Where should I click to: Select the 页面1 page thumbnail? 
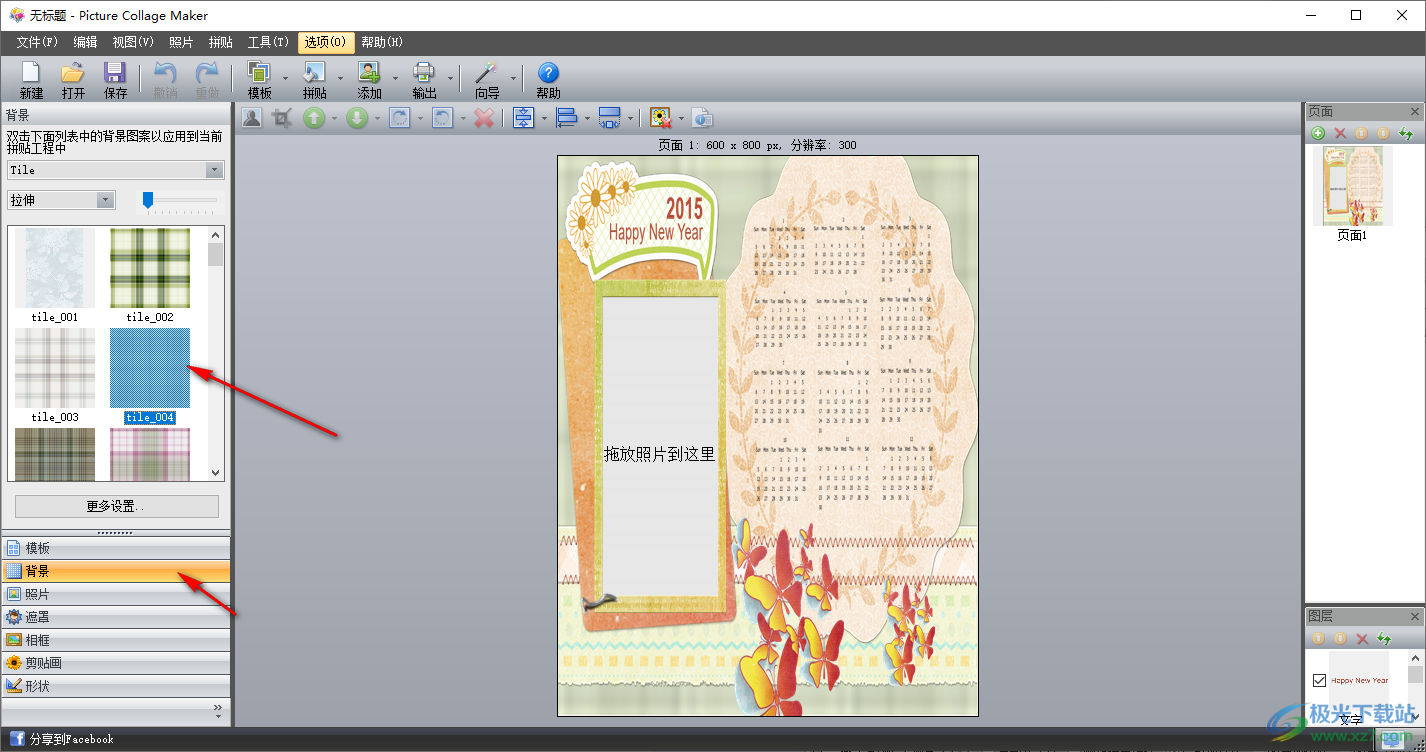[x=1352, y=186]
